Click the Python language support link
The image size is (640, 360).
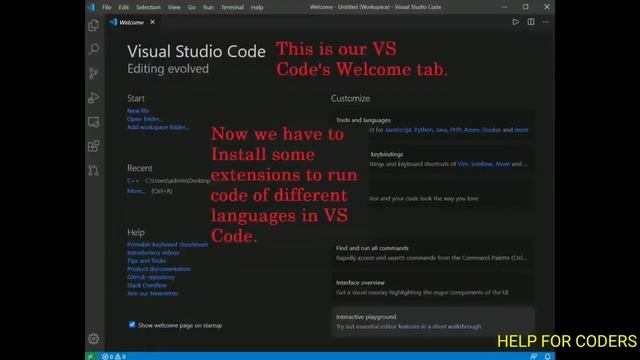(424, 130)
